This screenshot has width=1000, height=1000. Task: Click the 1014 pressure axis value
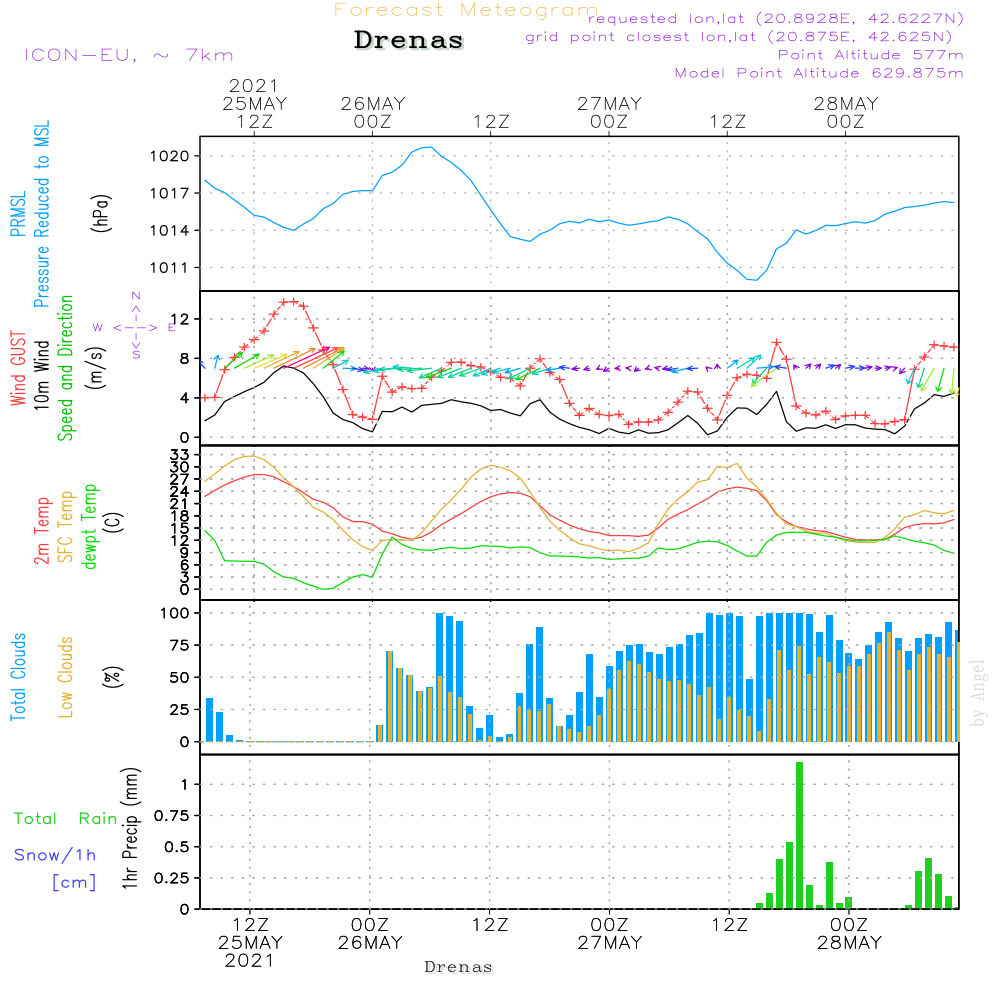point(170,231)
